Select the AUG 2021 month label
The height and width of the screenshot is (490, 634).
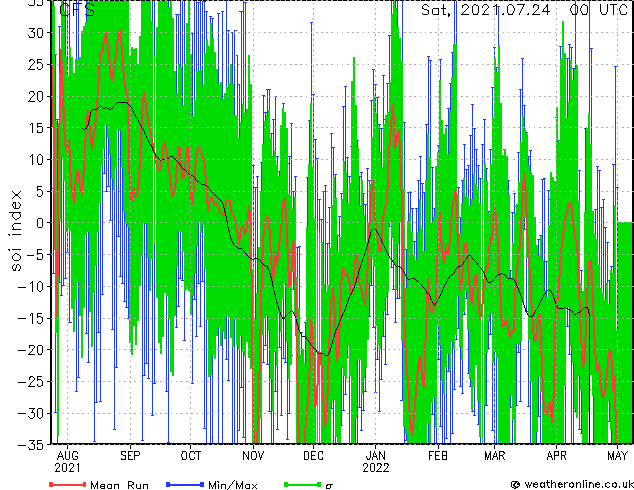[67, 460]
